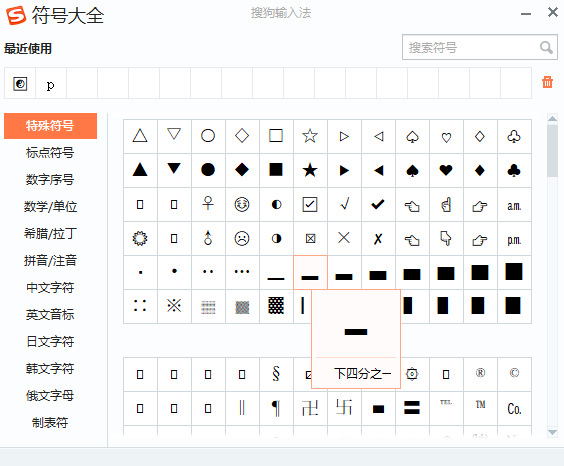
Task: Open the 标点符号 category
Action: (50, 152)
